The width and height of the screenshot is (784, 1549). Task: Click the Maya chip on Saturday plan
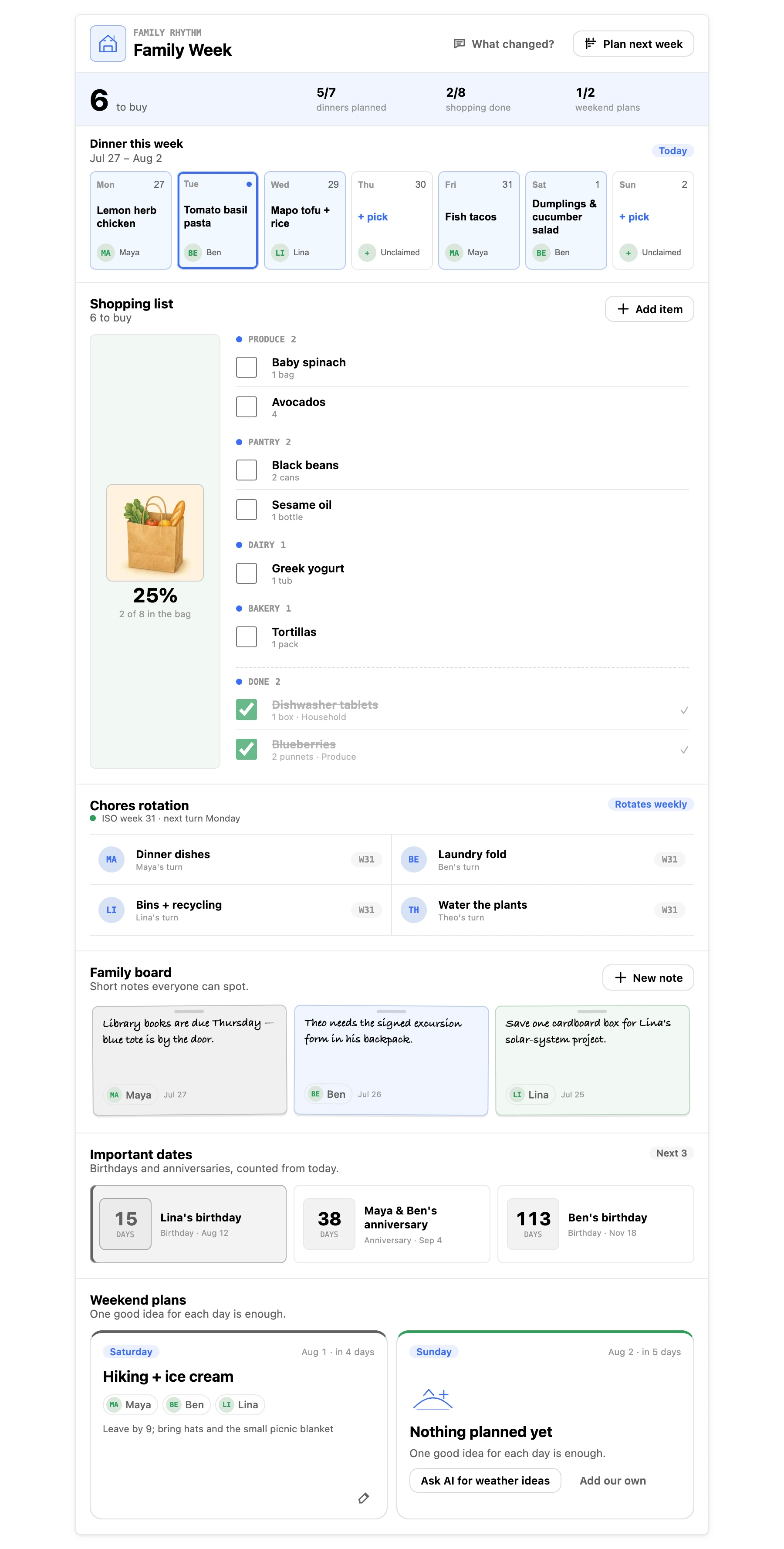131,1405
